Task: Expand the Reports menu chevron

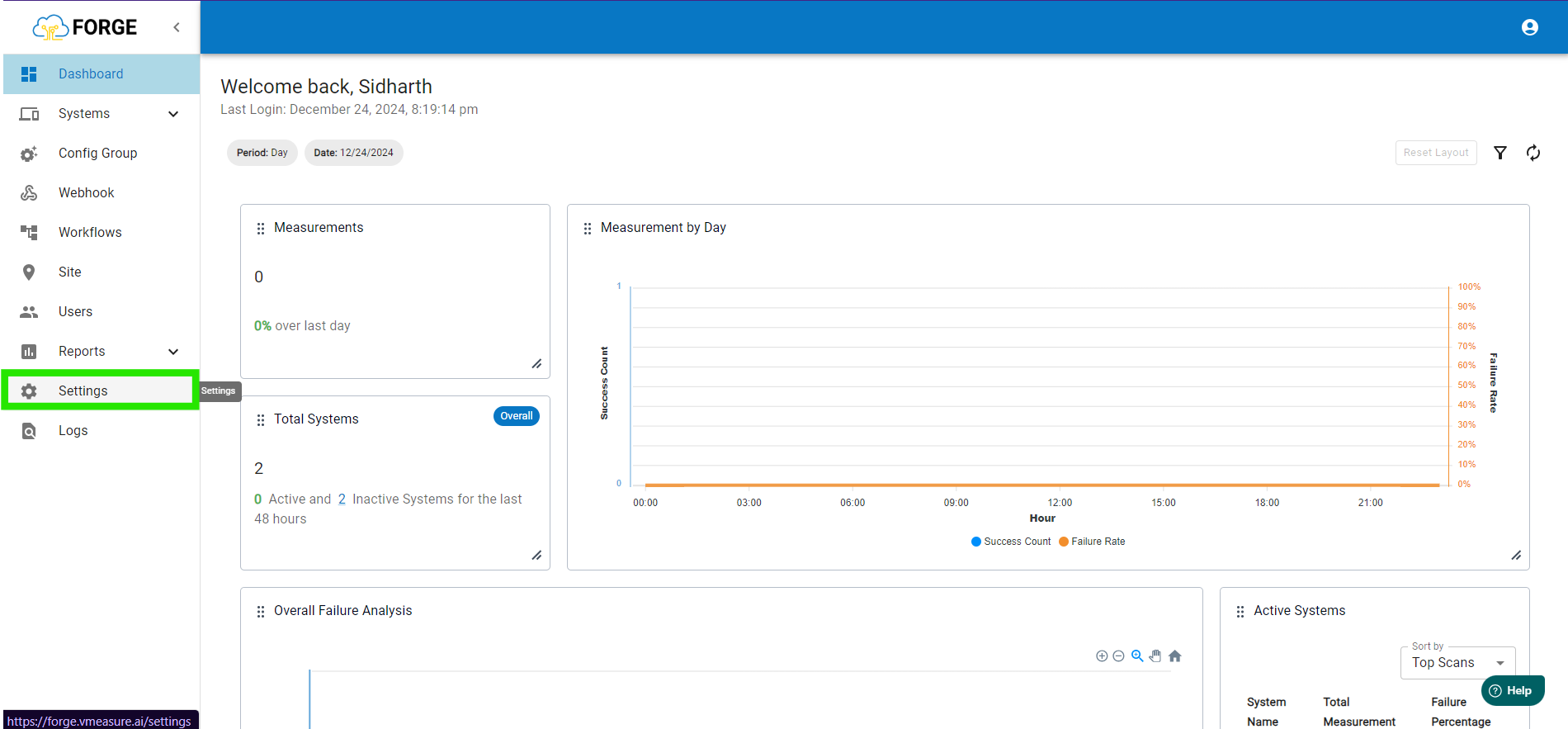Action: tap(173, 352)
